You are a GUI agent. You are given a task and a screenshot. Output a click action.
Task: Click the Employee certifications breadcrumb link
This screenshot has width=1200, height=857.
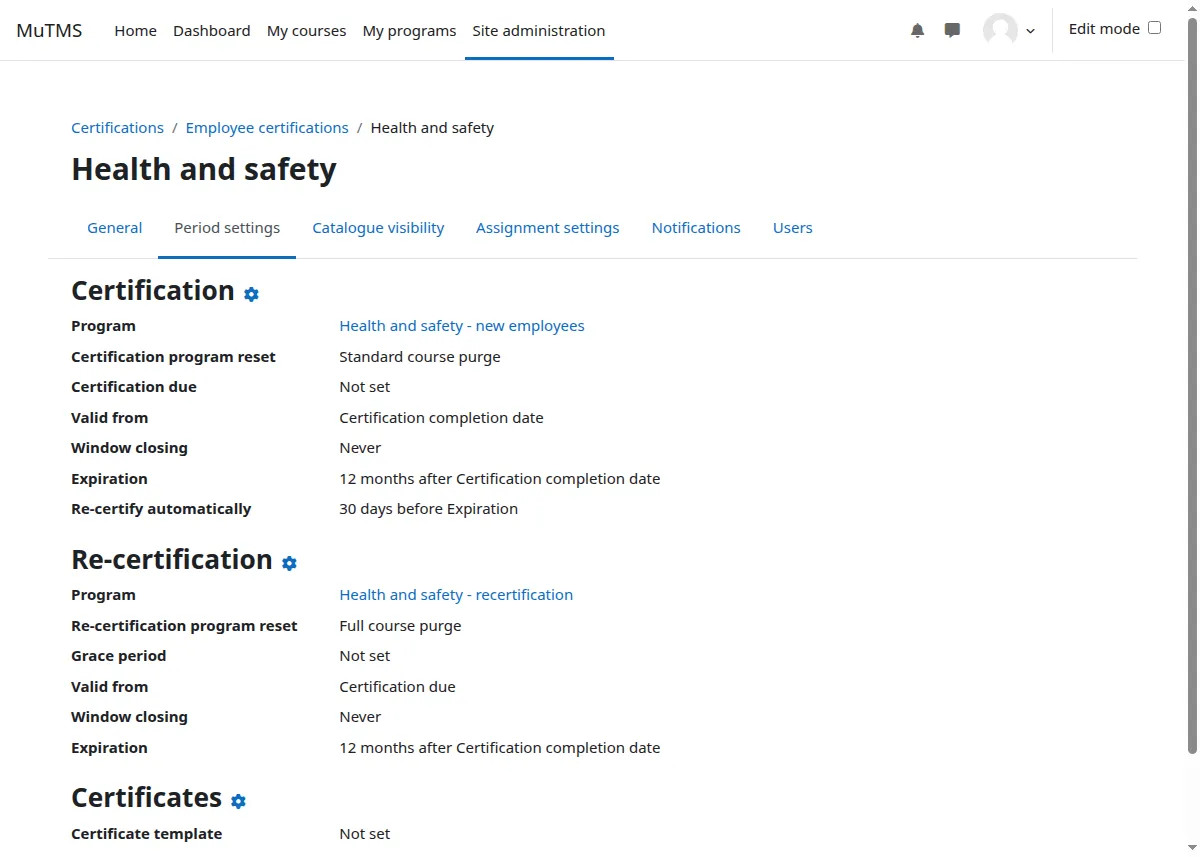coord(267,128)
